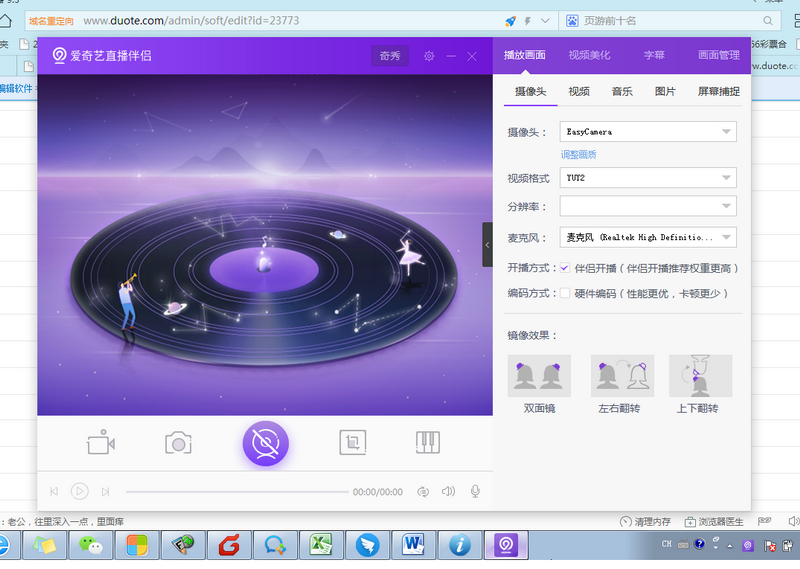Click the playback progress slider track
This screenshot has height=569, width=800.
coord(237,492)
